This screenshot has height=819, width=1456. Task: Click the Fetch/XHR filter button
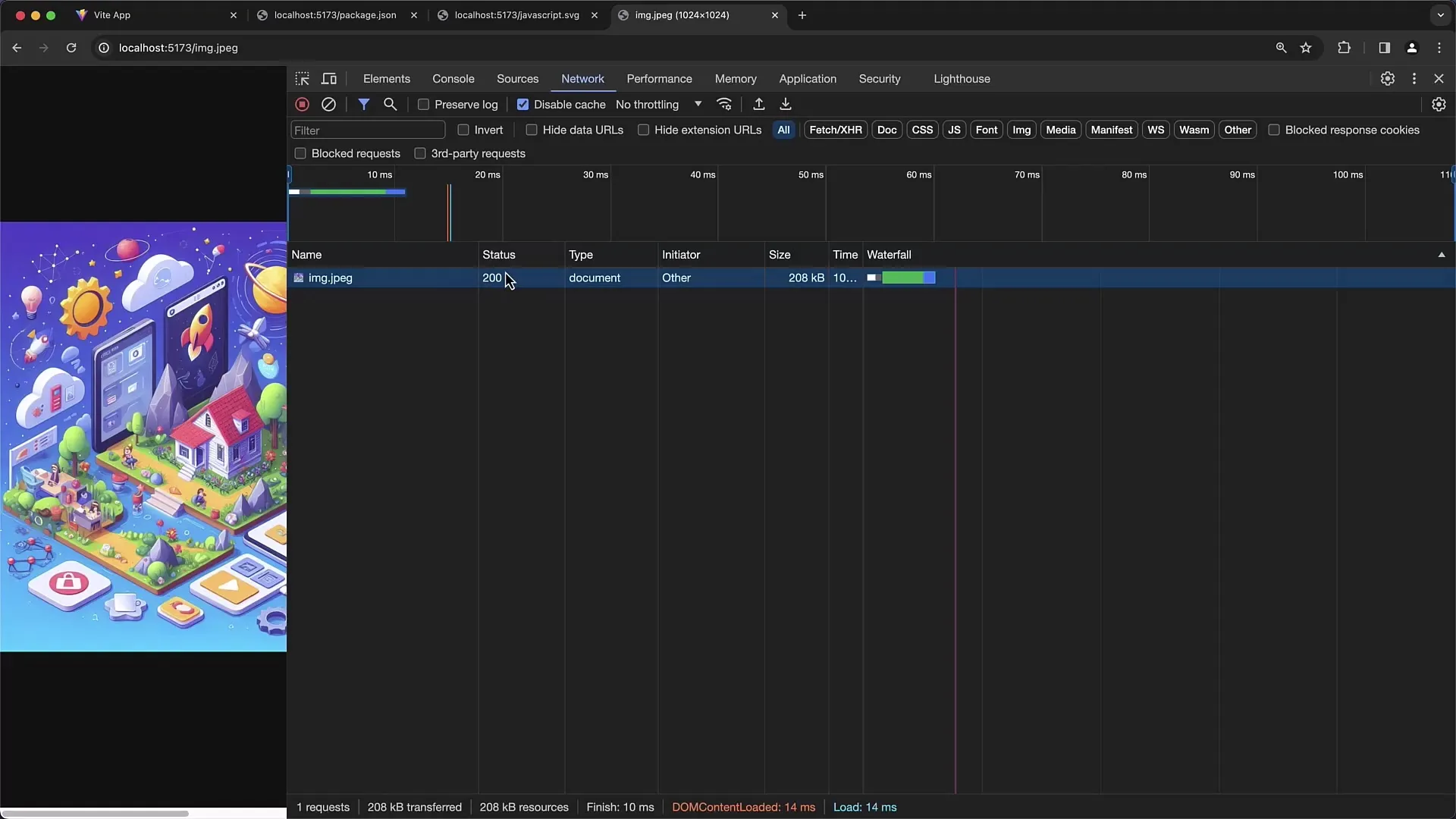[x=835, y=130]
